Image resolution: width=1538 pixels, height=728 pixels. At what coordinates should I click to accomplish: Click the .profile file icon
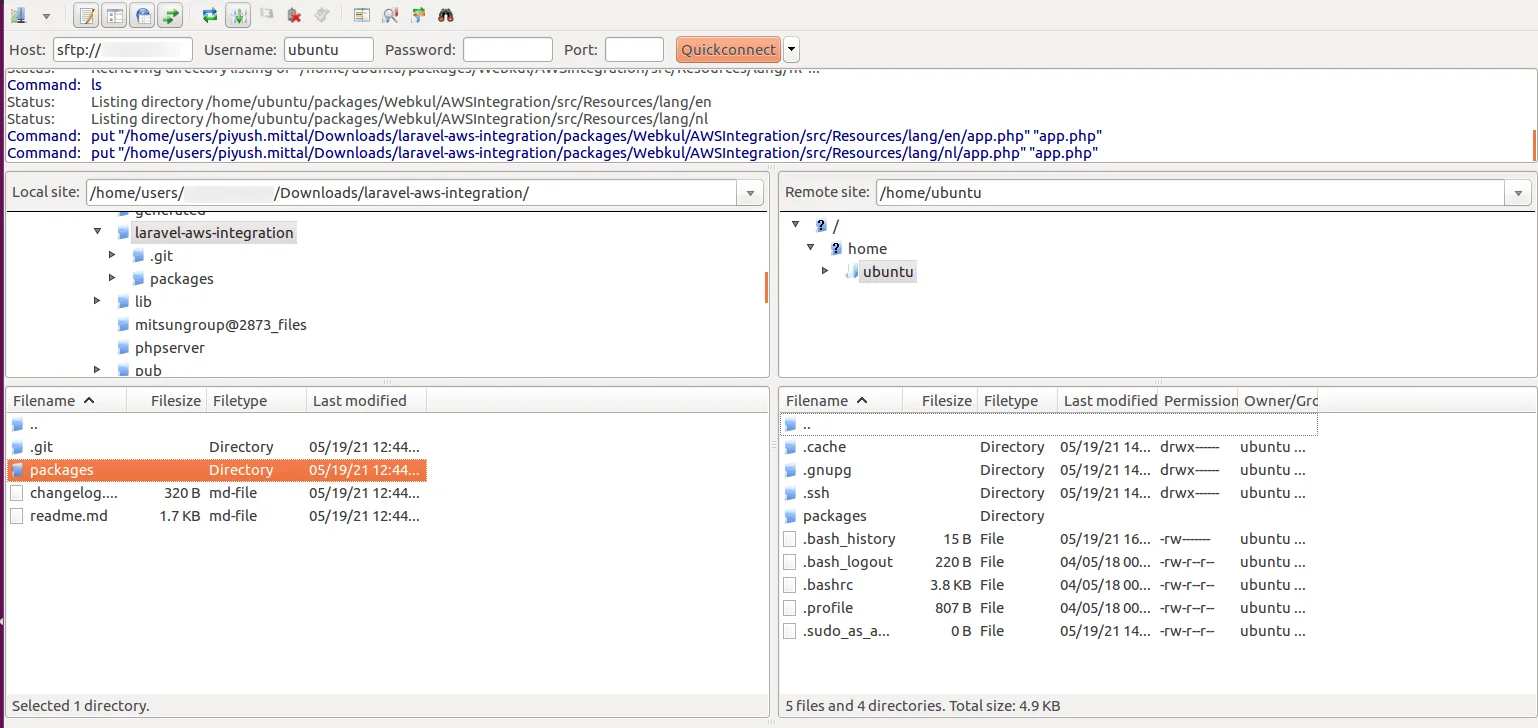790,608
